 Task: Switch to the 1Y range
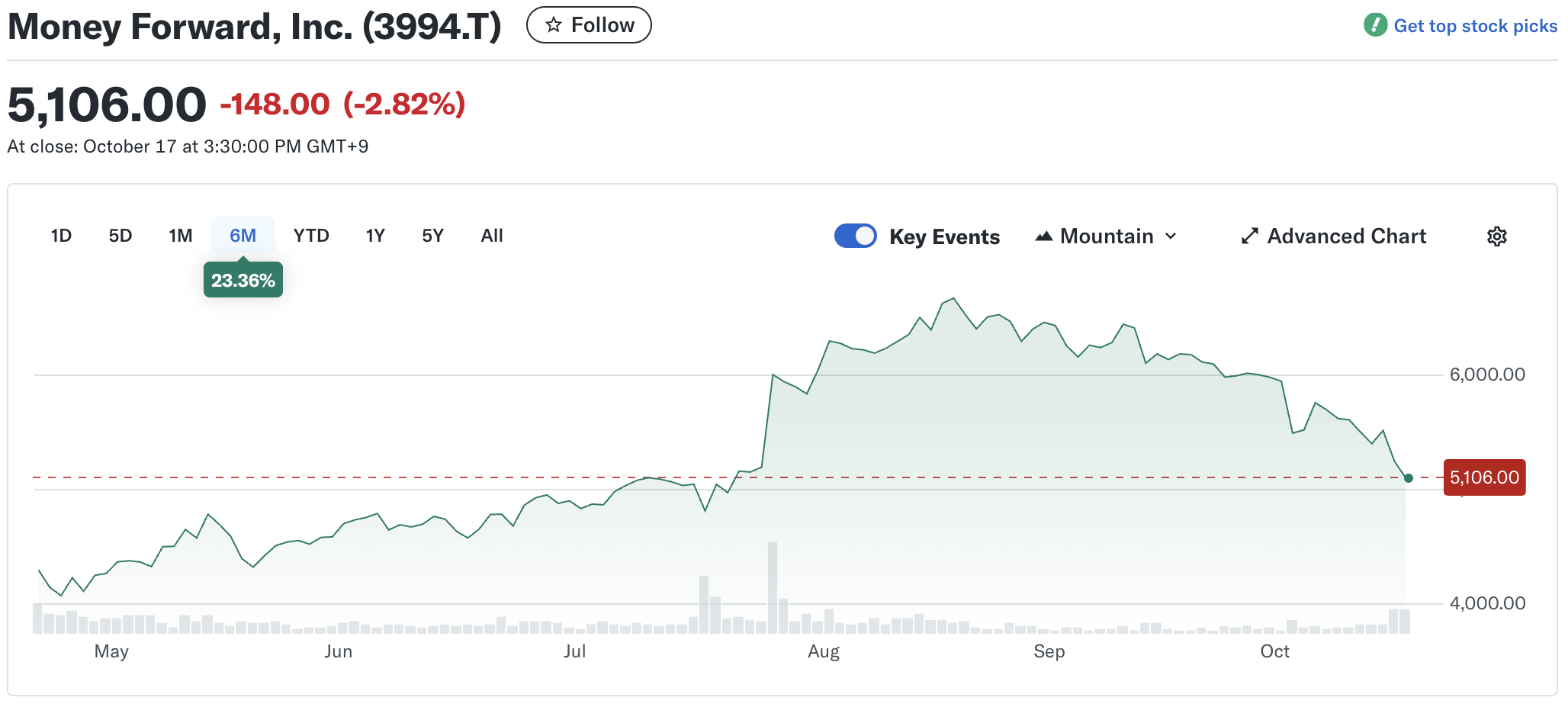tap(375, 236)
